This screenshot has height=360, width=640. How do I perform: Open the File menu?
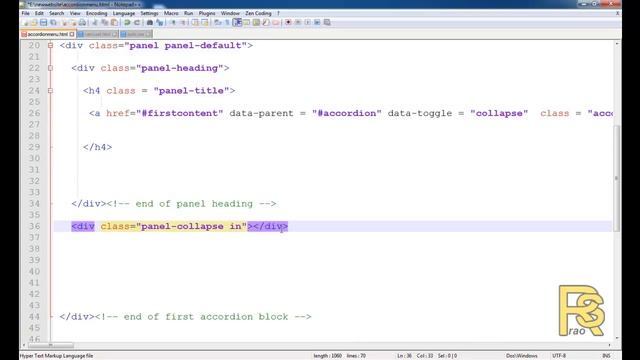25,13
